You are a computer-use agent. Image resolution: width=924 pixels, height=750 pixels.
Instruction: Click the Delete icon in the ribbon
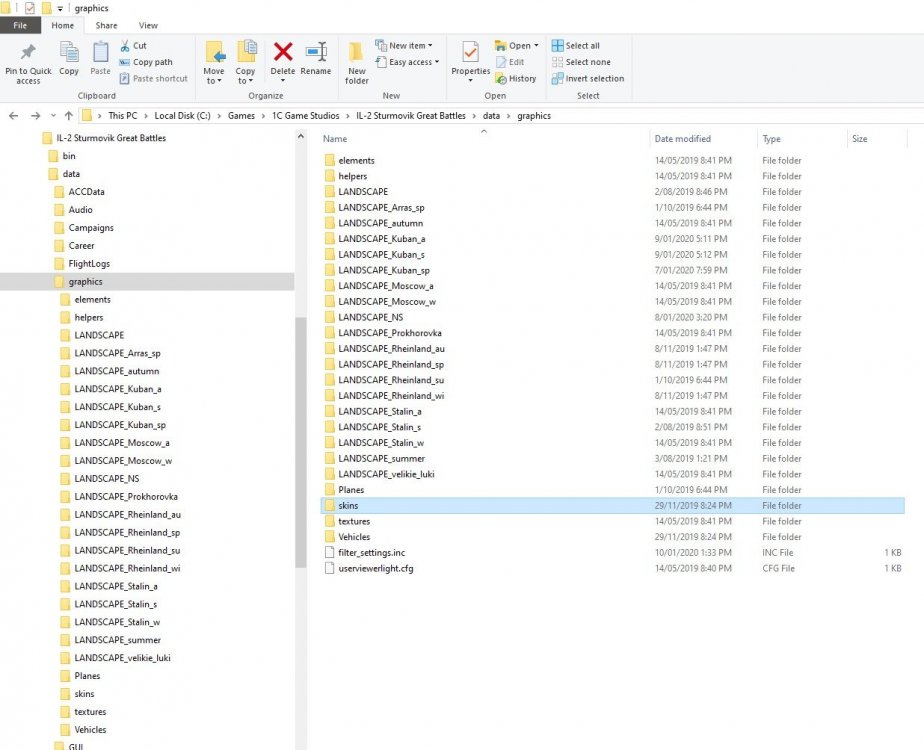click(283, 58)
